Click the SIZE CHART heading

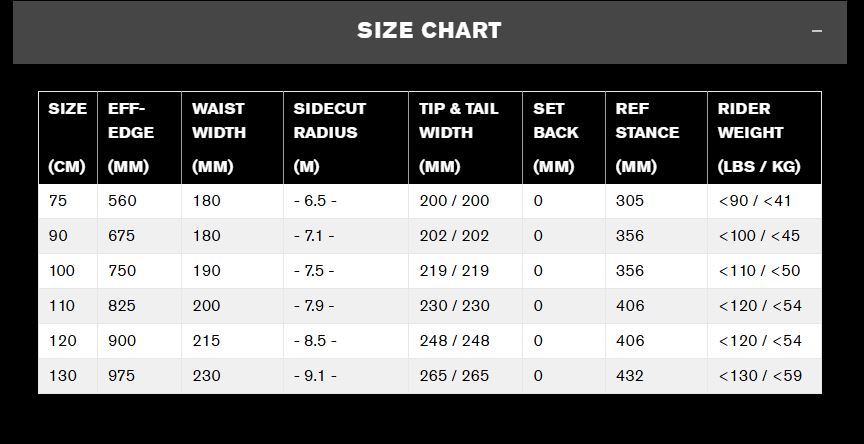[x=429, y=31]
